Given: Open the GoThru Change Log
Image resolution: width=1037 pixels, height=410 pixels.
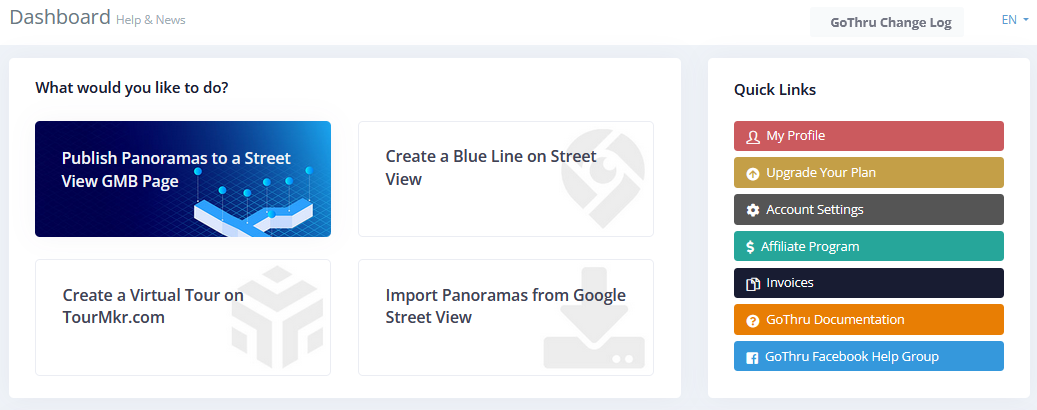Looking at the screenshot, I should tap(890, 22).
